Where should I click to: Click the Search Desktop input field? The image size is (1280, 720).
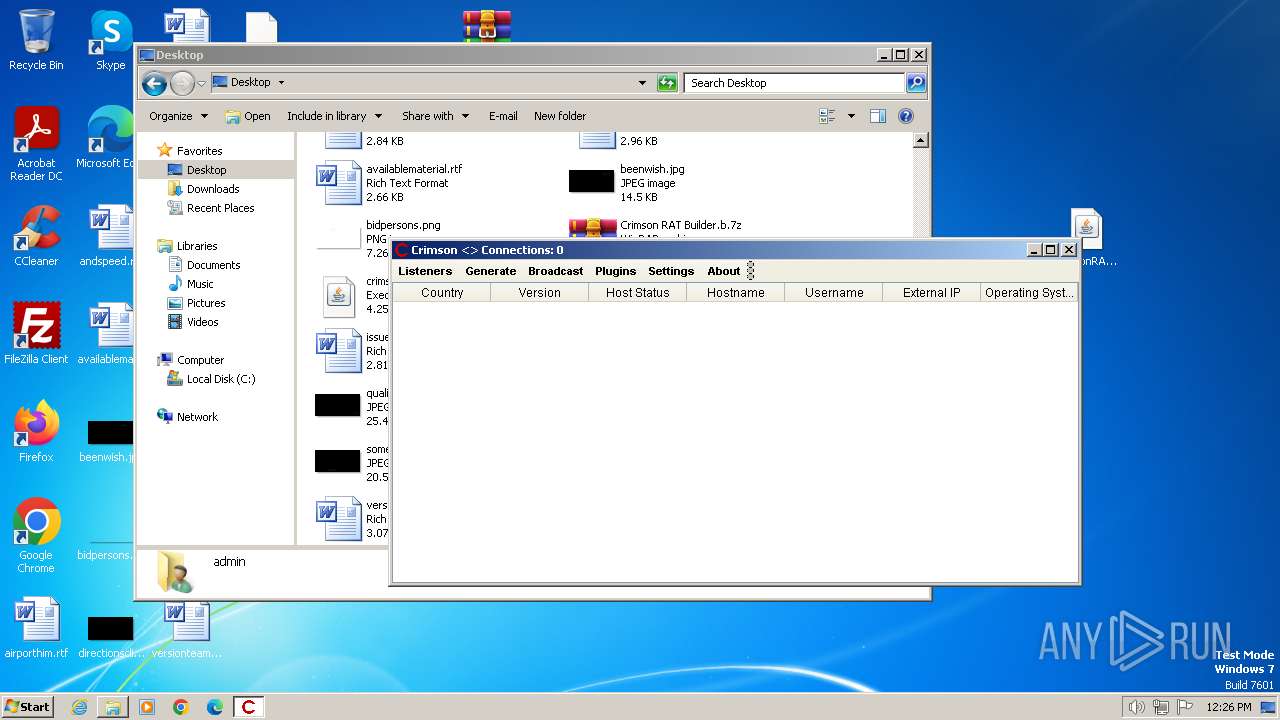click(795, 83)
